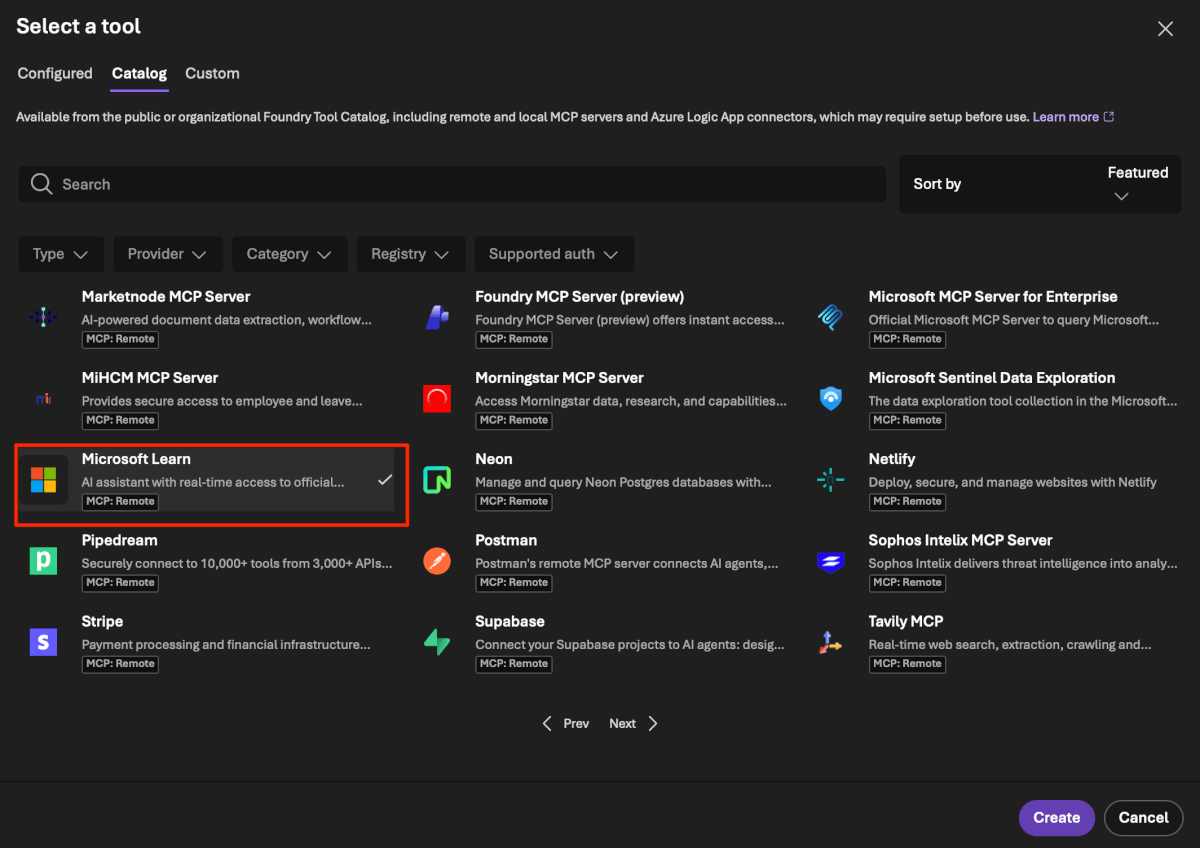Choose the Neon logo icon
Viewport: 1200px width, 848px height.
coord(437,480)
